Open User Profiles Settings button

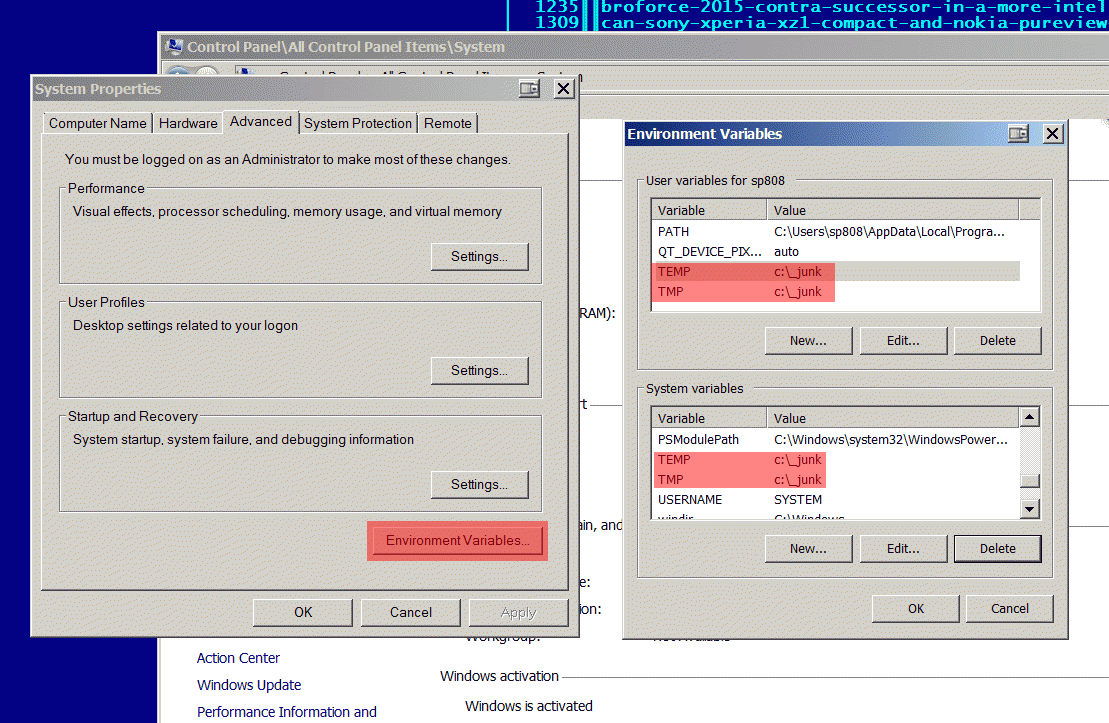tap(480, 371)
